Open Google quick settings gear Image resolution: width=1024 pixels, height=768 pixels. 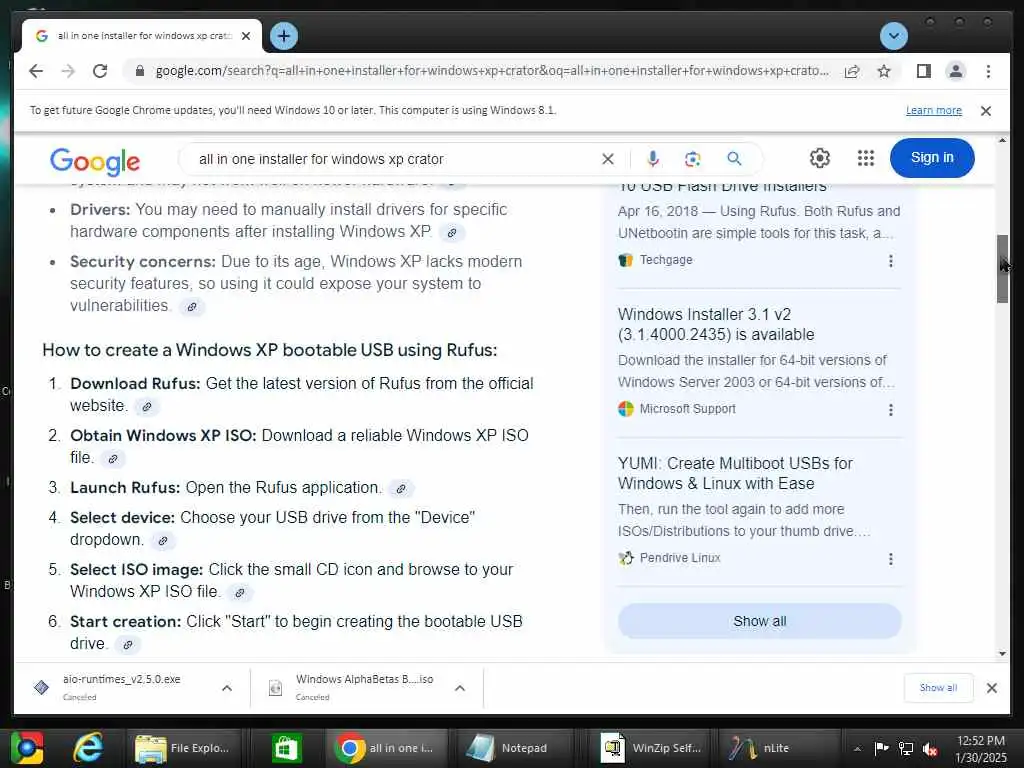click(820, 158)
